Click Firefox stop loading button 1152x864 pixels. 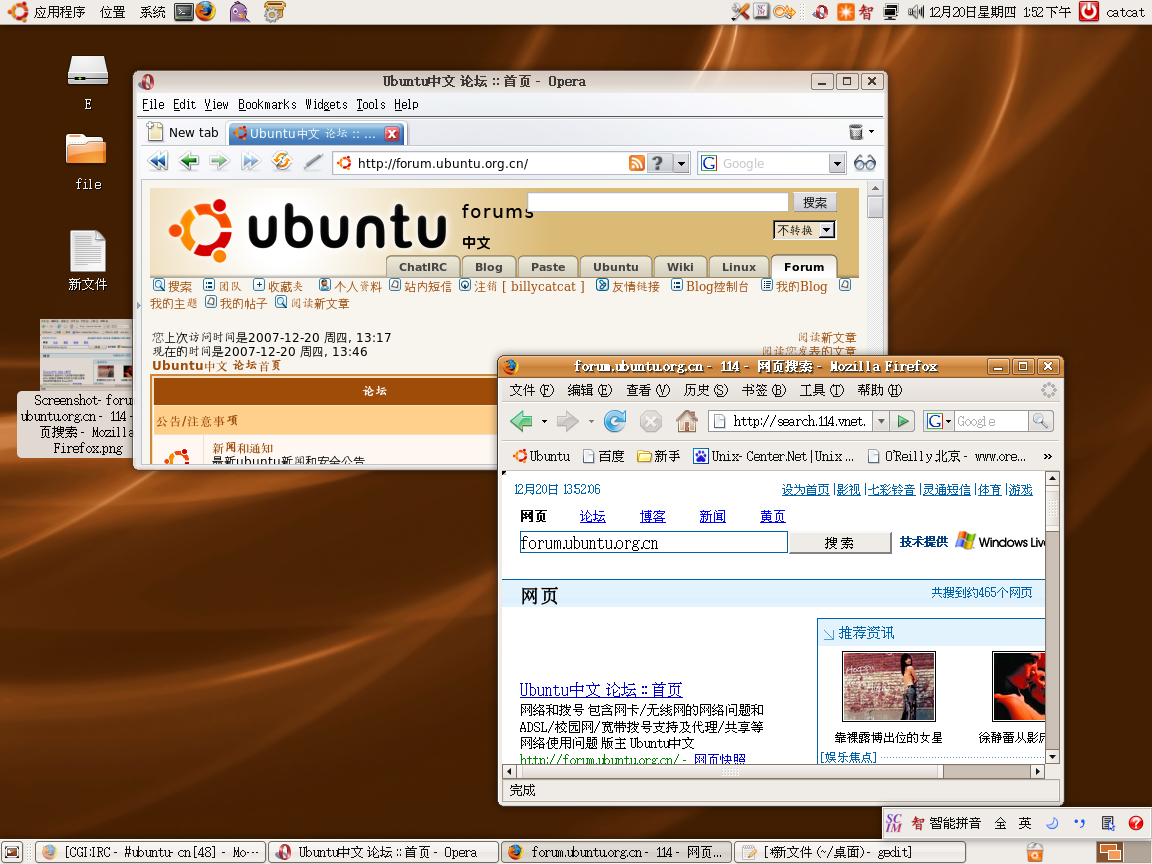tap(650, 421)
